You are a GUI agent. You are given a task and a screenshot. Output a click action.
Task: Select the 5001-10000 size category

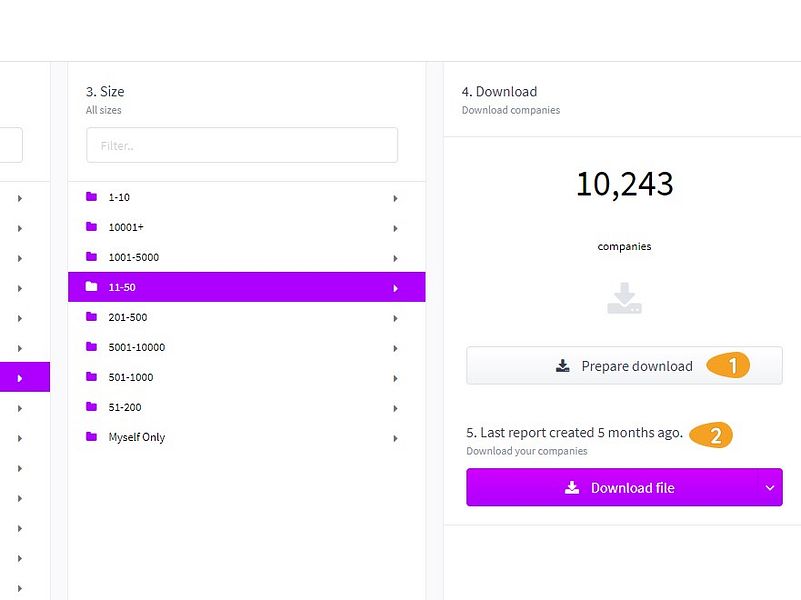(x=247, y=347)
